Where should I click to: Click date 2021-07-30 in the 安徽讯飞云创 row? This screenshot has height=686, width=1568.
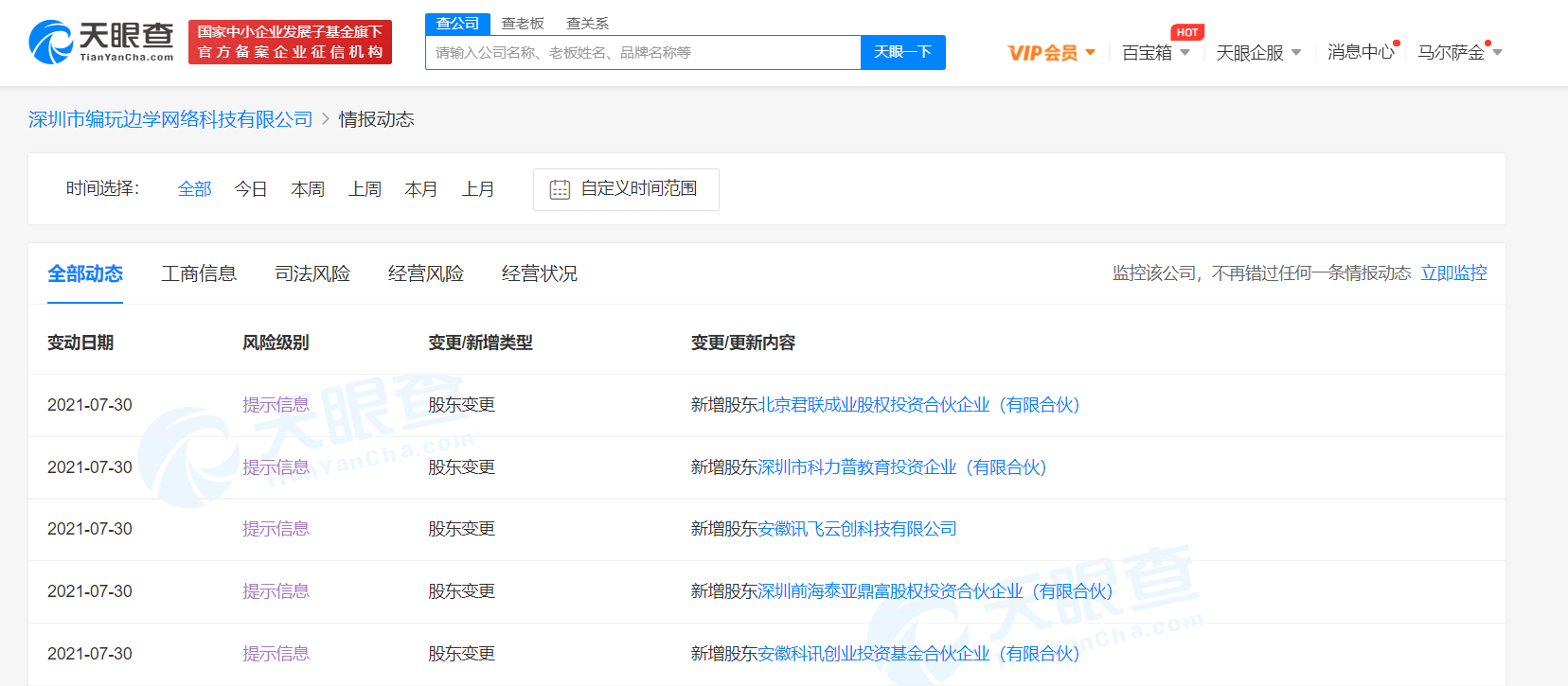tap(90, 529)
